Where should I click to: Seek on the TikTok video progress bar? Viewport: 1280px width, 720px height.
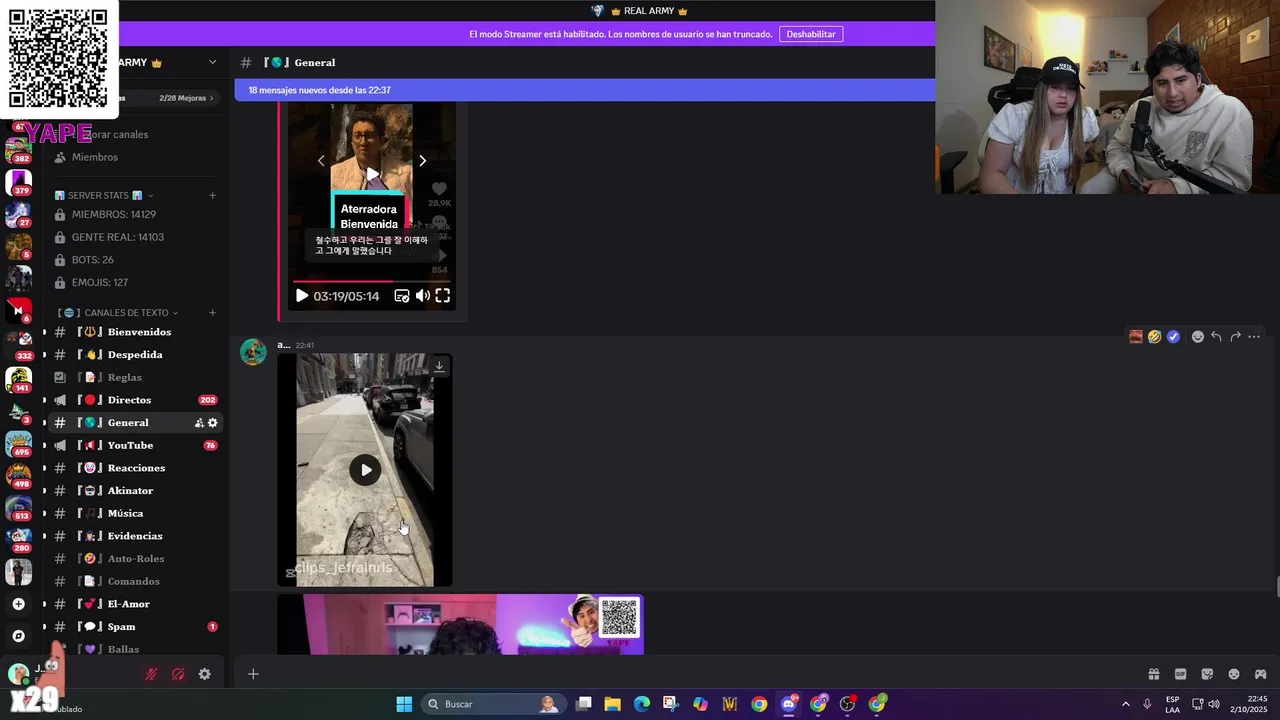(x=371, y=281)
